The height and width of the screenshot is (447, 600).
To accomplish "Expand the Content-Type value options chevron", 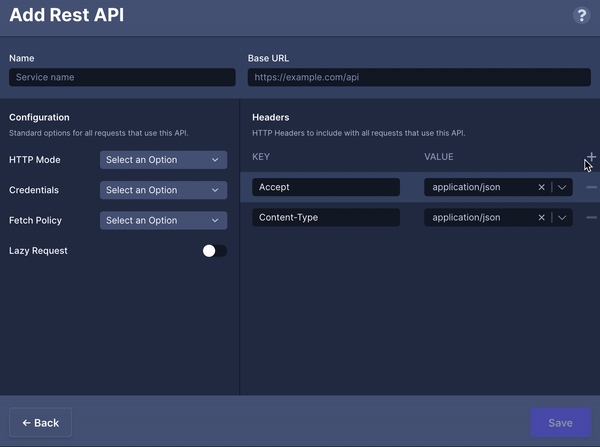I will [x=562, y=217].
